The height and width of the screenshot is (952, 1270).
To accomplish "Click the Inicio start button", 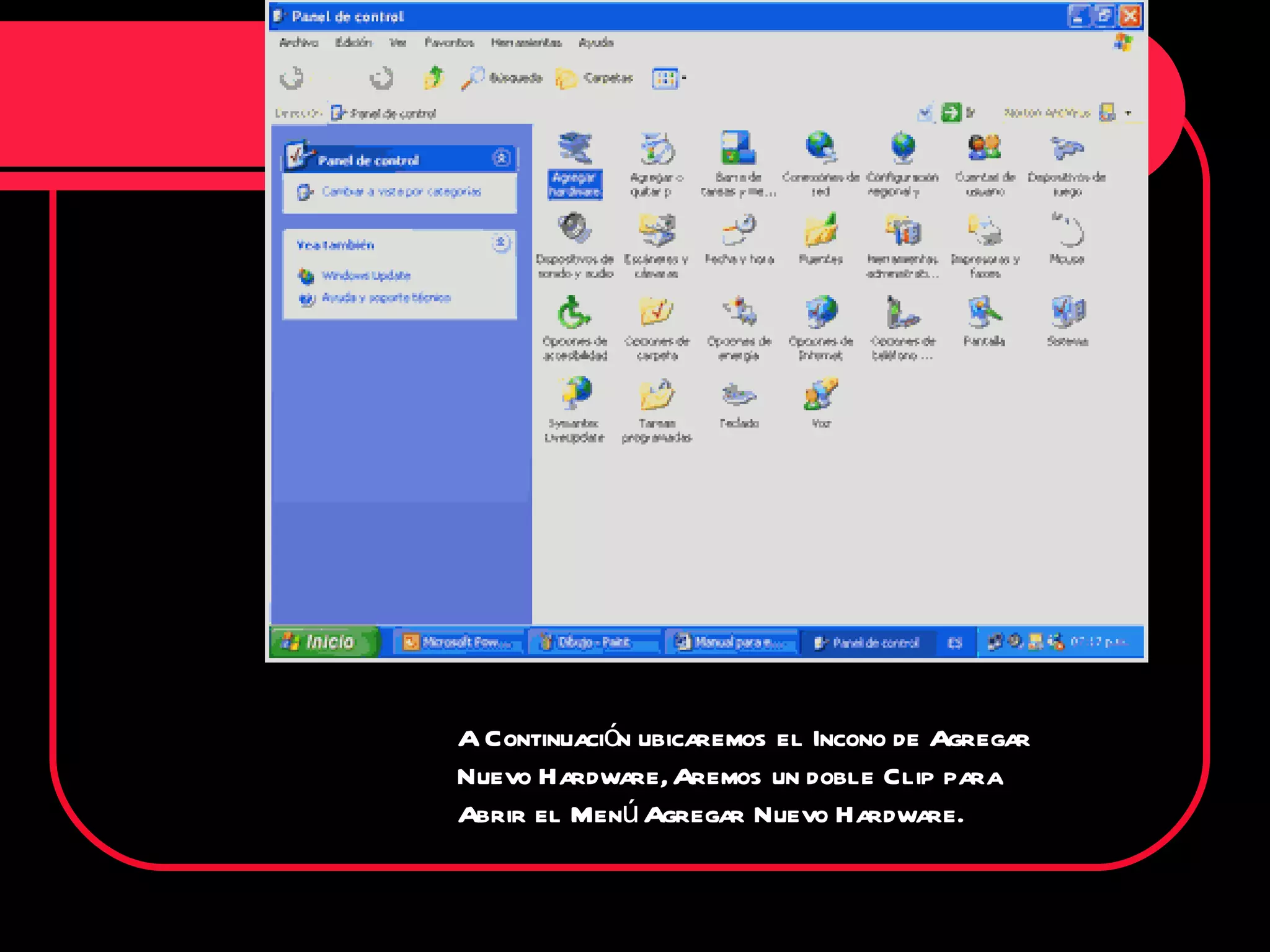I will (x=324, y=641).
